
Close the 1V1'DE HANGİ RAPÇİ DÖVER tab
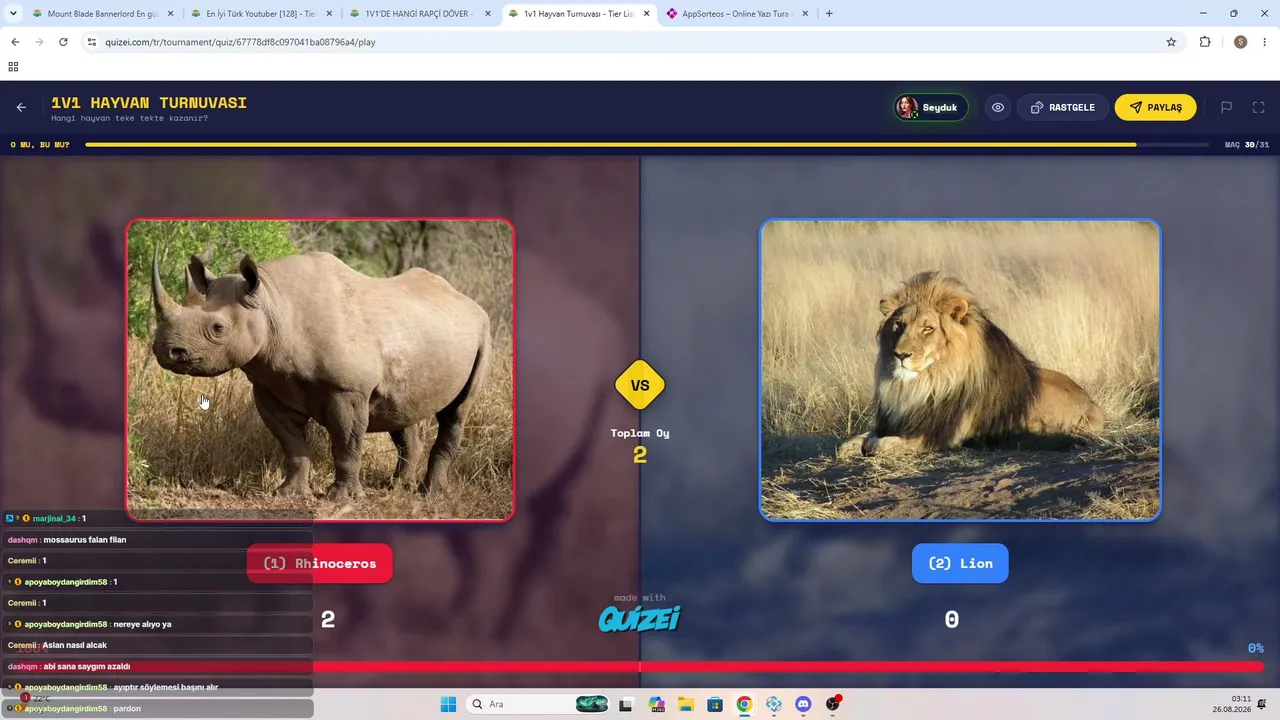tap(488, 14)
